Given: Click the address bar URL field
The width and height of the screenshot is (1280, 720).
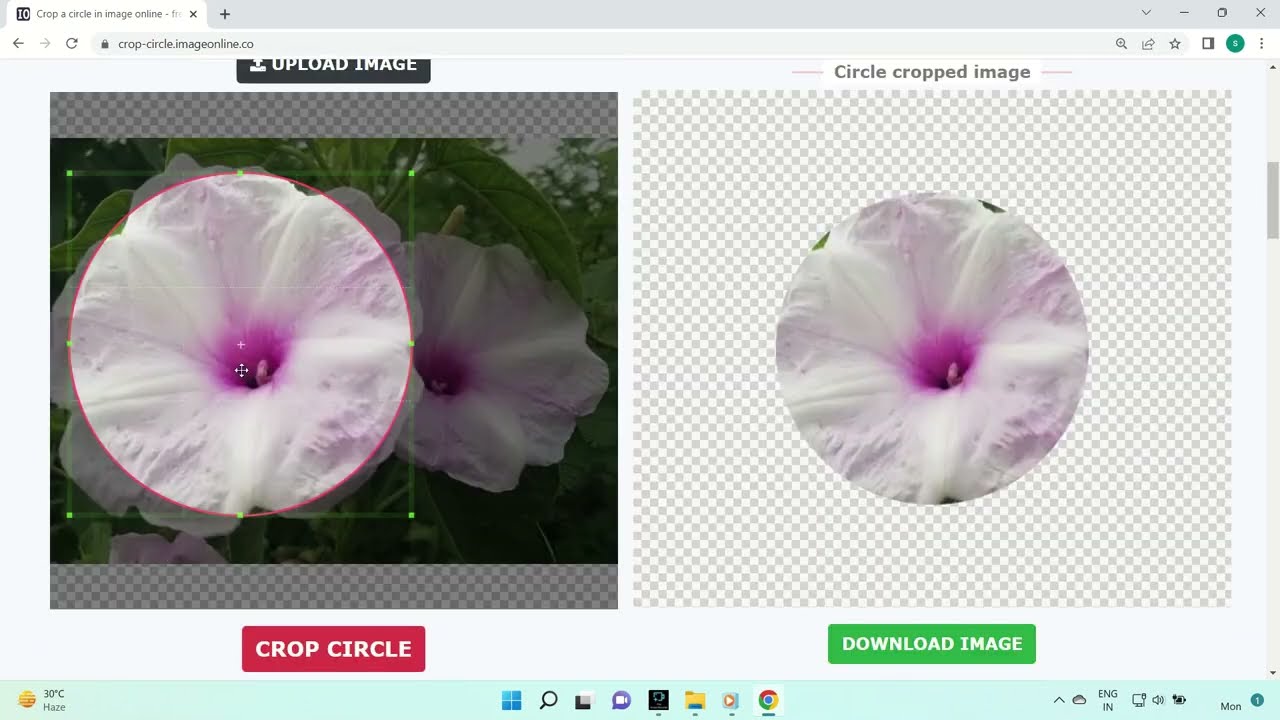Looking at the screenshot, I should pyautogui.click(x=600, y=44).
